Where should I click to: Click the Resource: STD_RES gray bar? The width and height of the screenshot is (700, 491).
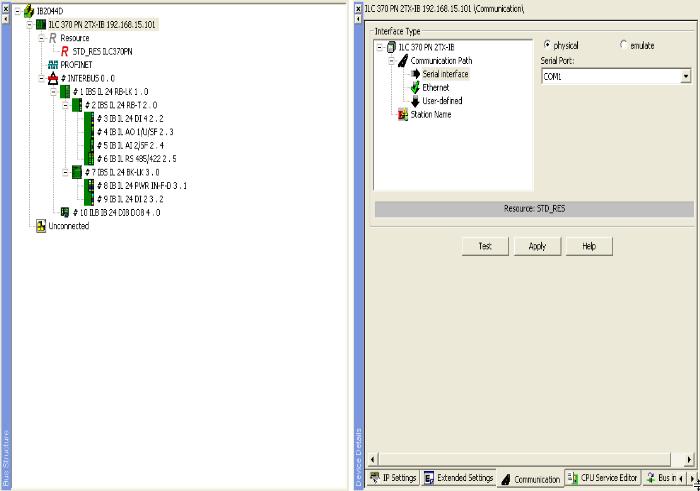(534, 209)
